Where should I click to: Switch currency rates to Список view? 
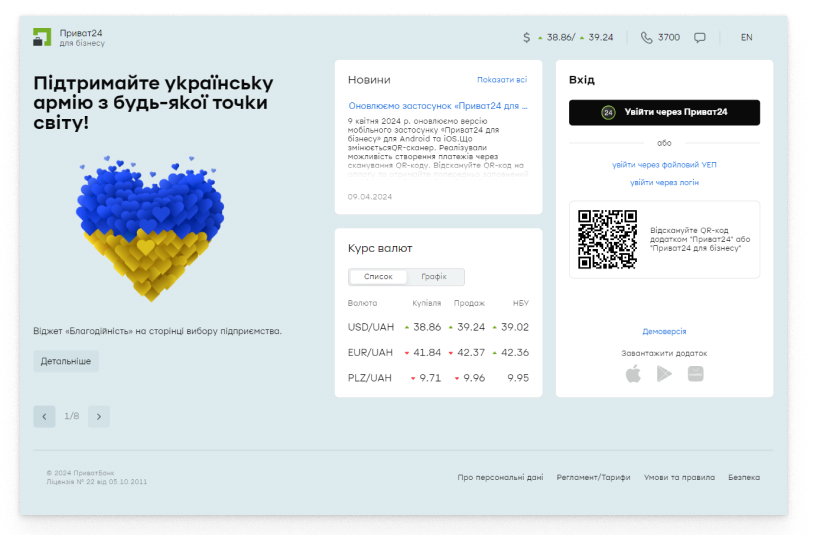378,277
